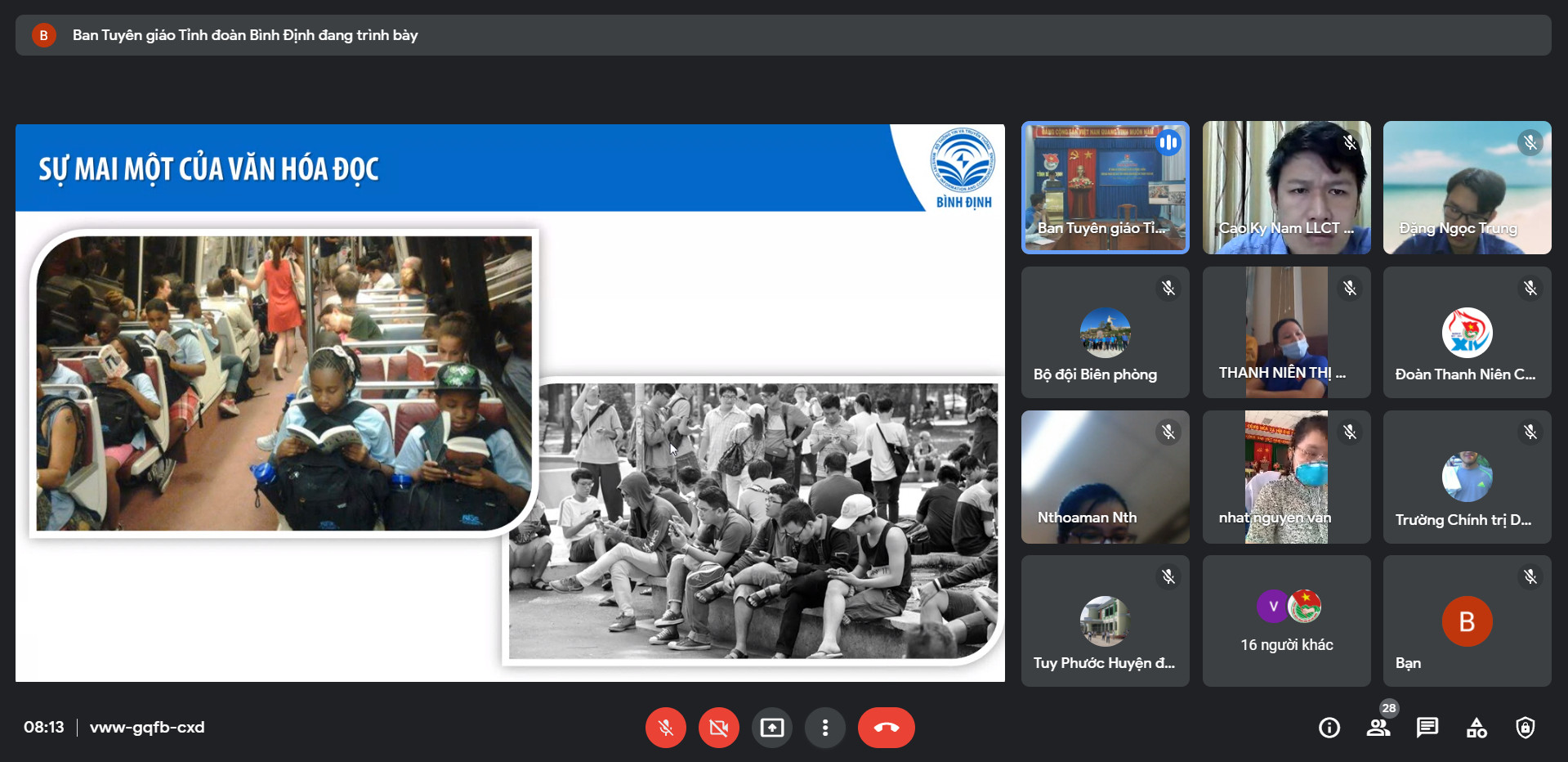This screenshot has height=762, width=1568.
Task: Select Cao Ky Nam LLCT video tile
Action: tap(1286, 187)
